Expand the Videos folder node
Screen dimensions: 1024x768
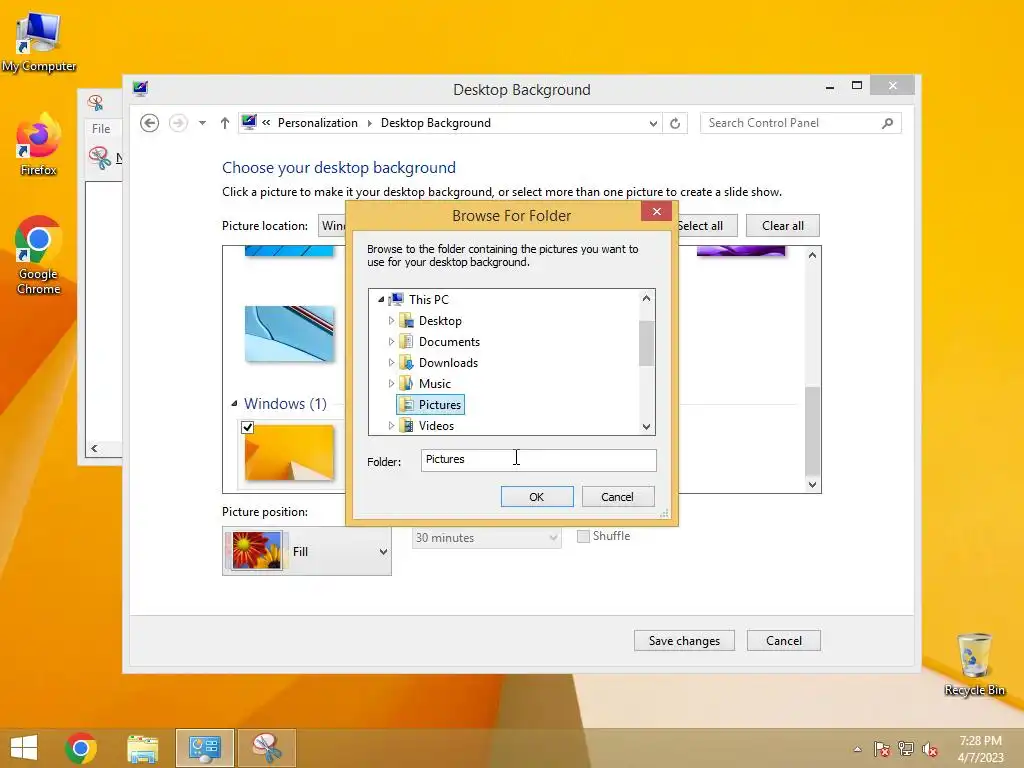pos(391,425)
